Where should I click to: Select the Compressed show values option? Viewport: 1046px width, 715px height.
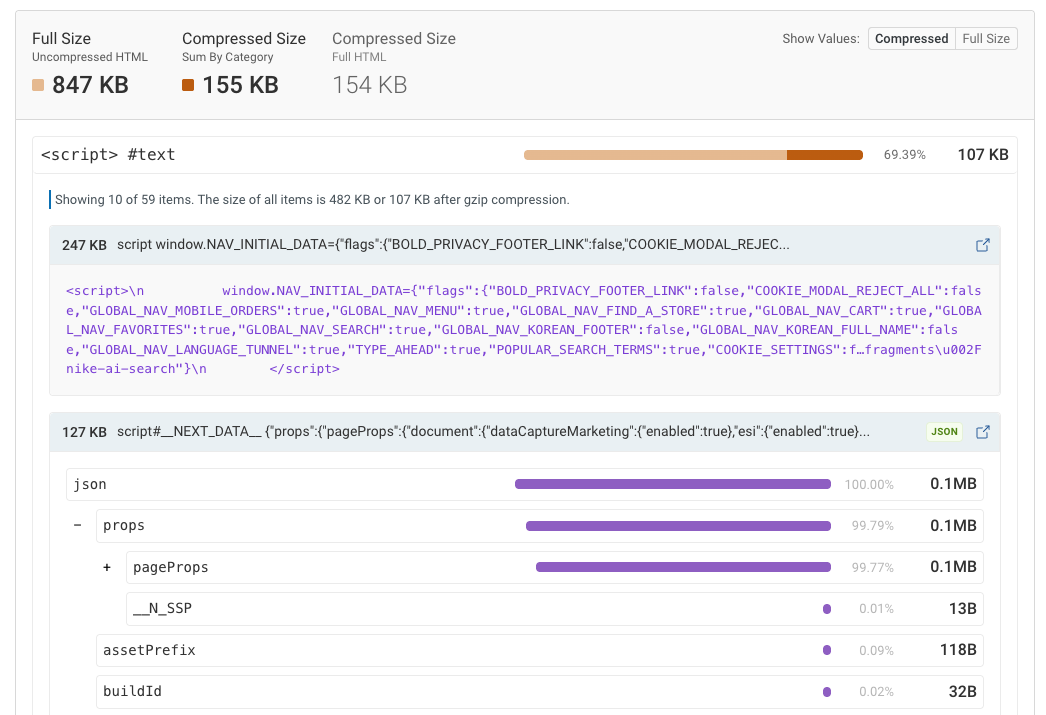(x=911, y=38)
